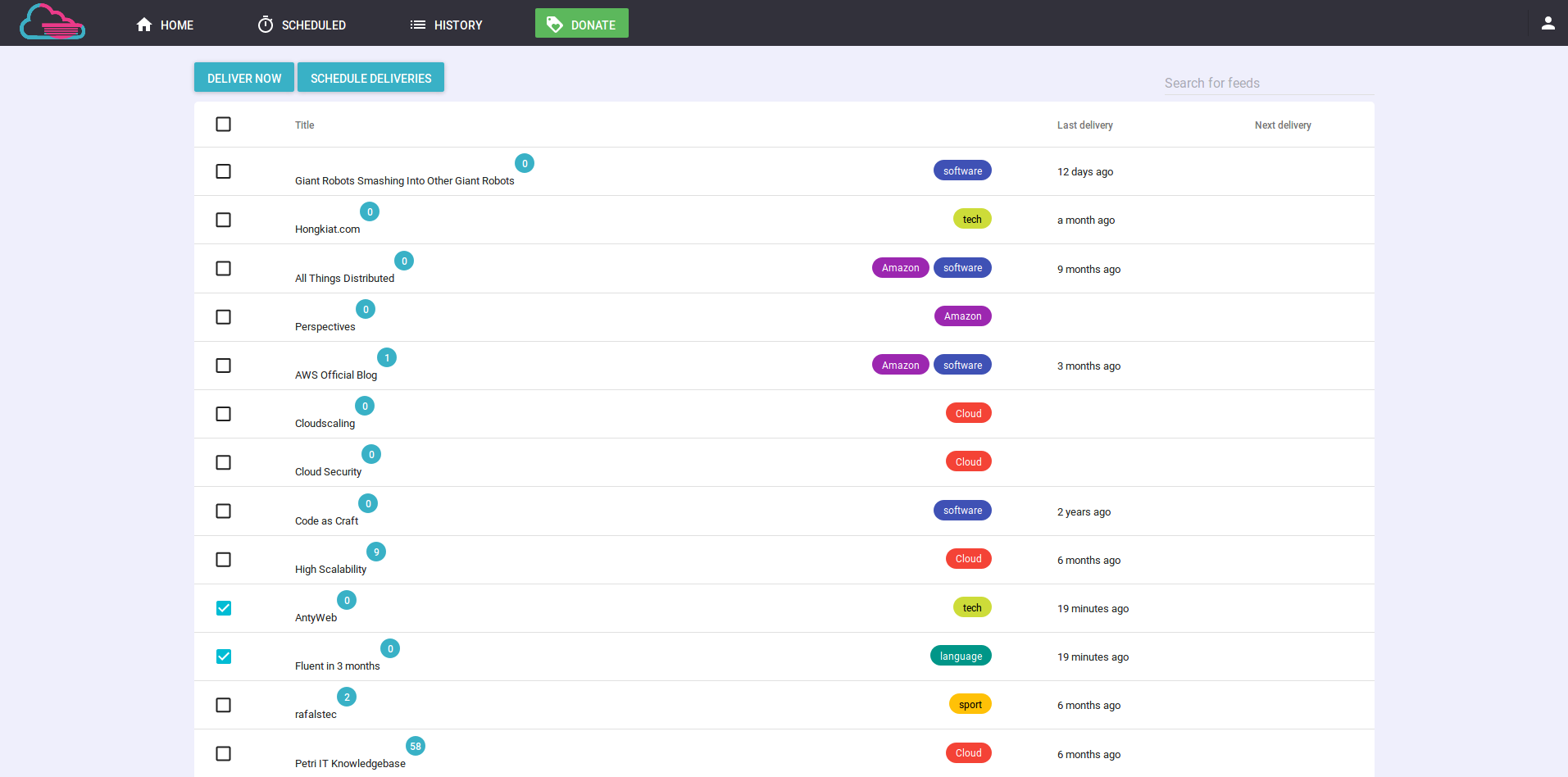Click the badge 9 on High Scalability

[x=376, y=552]
